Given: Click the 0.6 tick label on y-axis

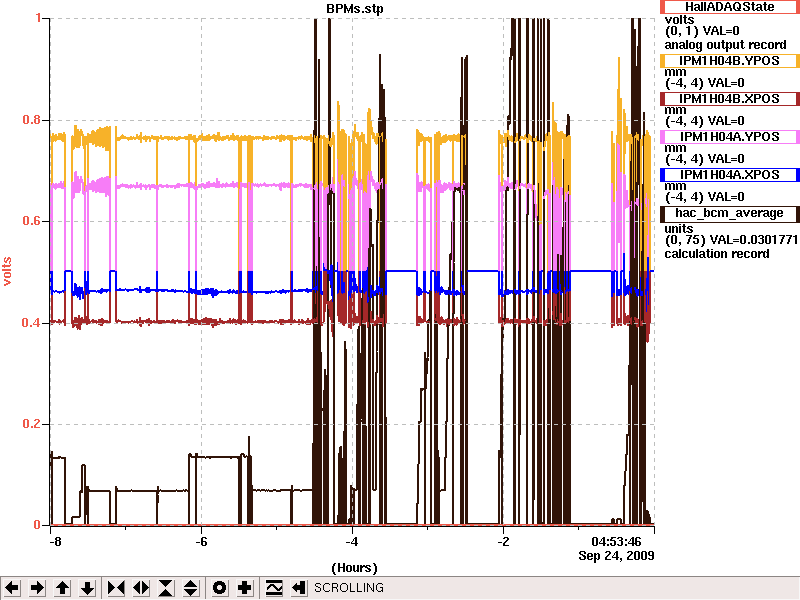Looking at the screenshot, I should (32, 221).
